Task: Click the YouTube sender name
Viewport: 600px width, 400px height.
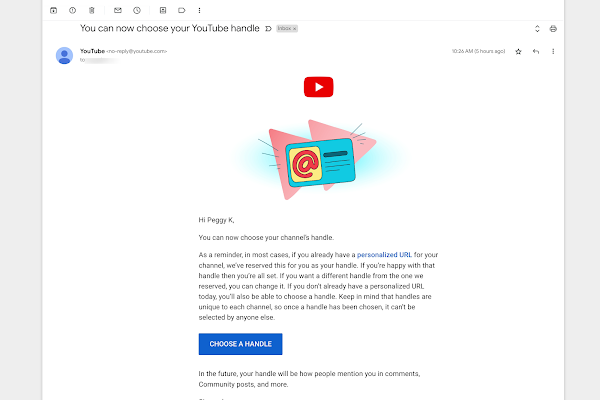Action: (92, 51)
